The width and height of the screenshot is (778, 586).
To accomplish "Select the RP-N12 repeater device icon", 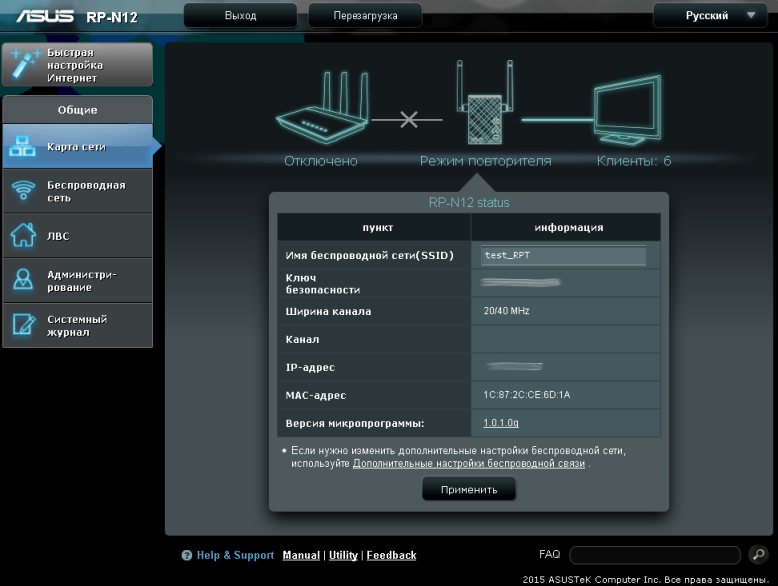I will coord(485,103).
